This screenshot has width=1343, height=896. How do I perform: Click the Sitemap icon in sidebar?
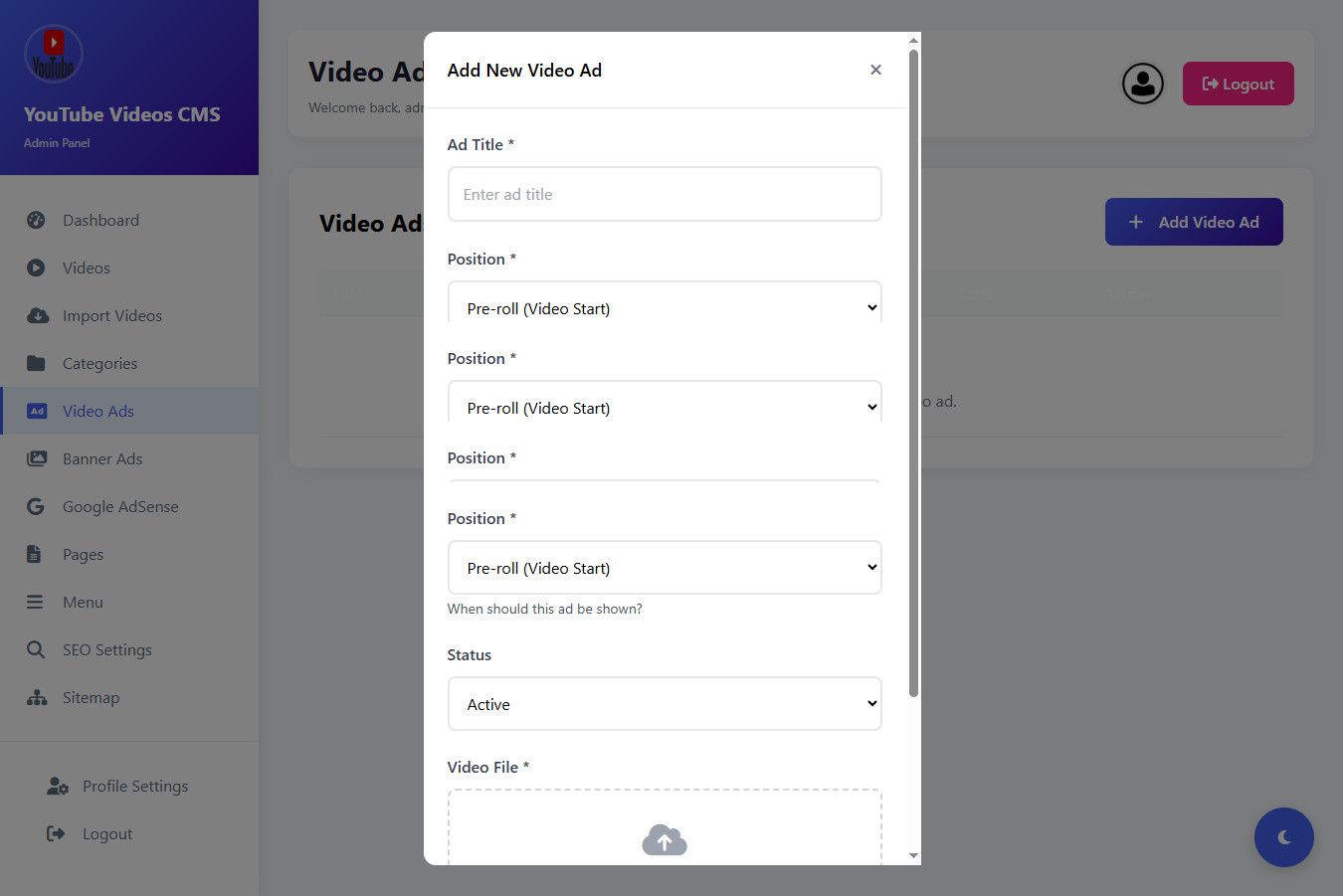(37, 697)
